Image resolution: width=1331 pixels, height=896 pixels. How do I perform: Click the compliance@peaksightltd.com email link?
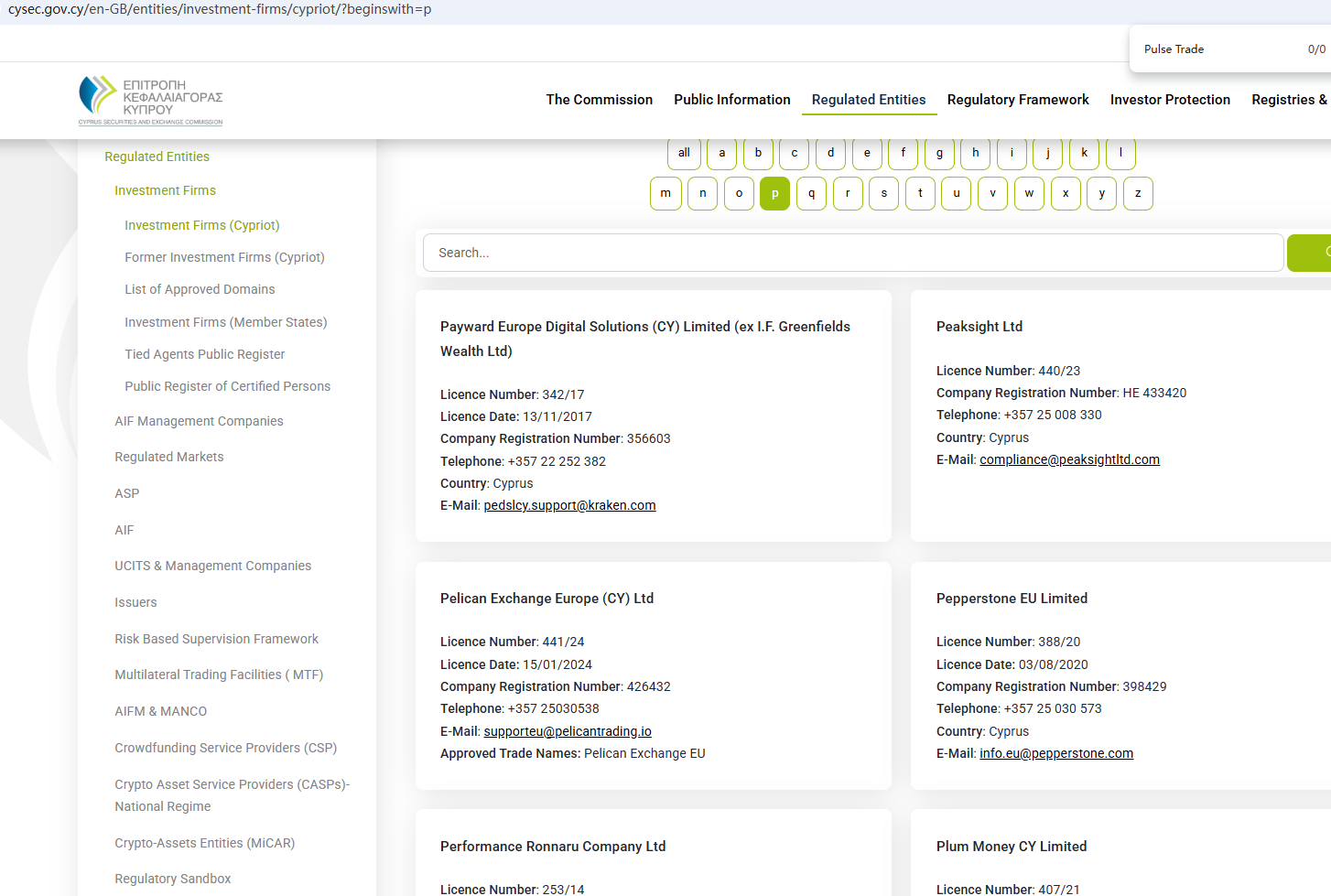click(x=1069, y=459)
